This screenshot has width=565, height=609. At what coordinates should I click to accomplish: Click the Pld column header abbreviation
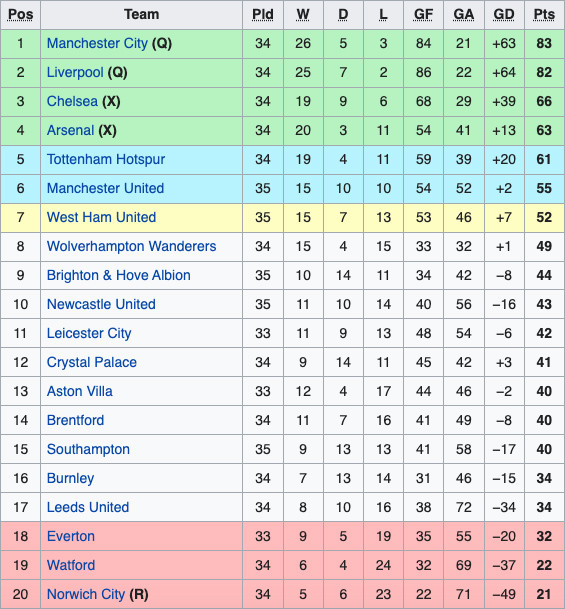tap(263, 14)
